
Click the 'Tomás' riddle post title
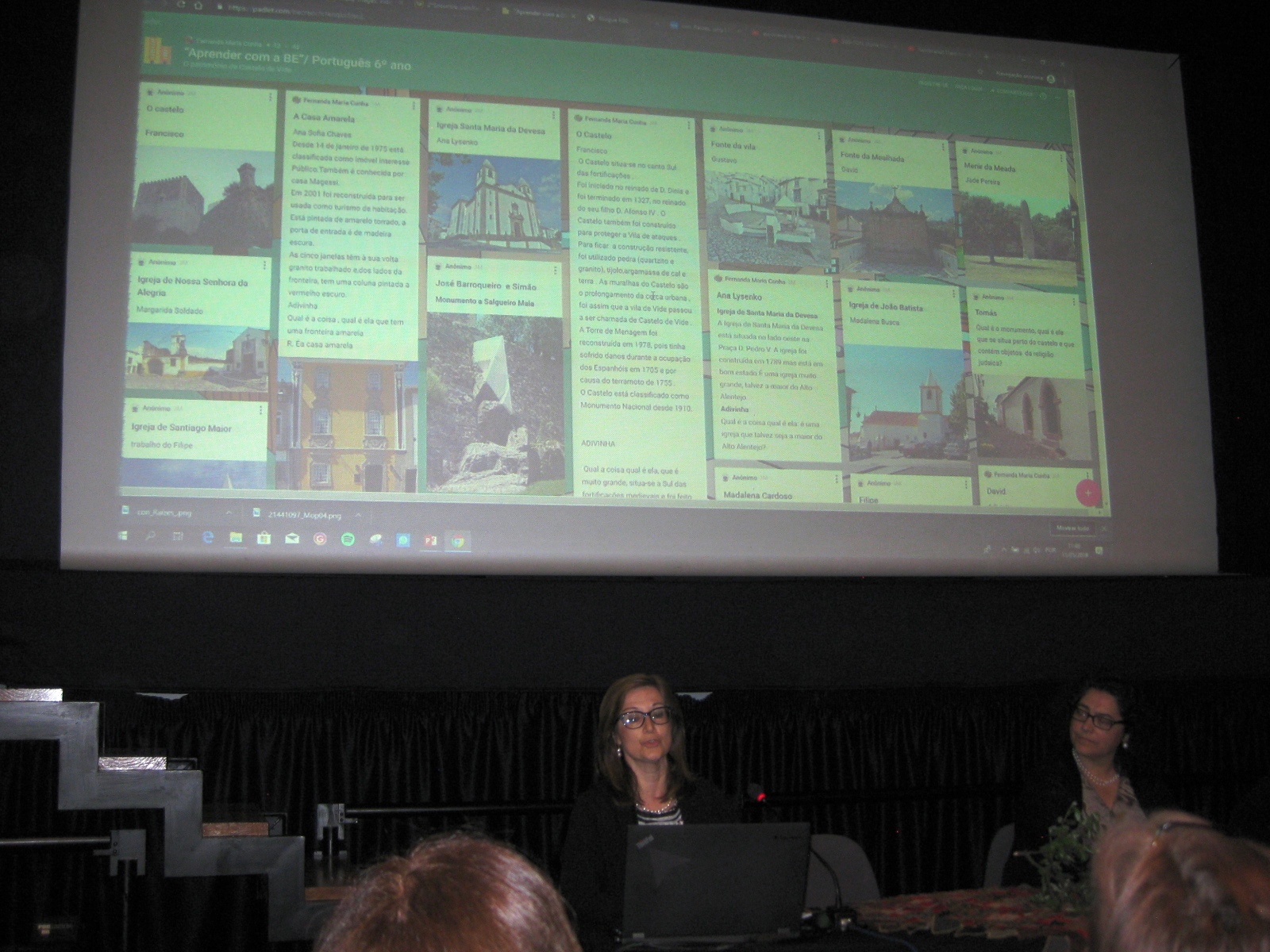point(986,313)
